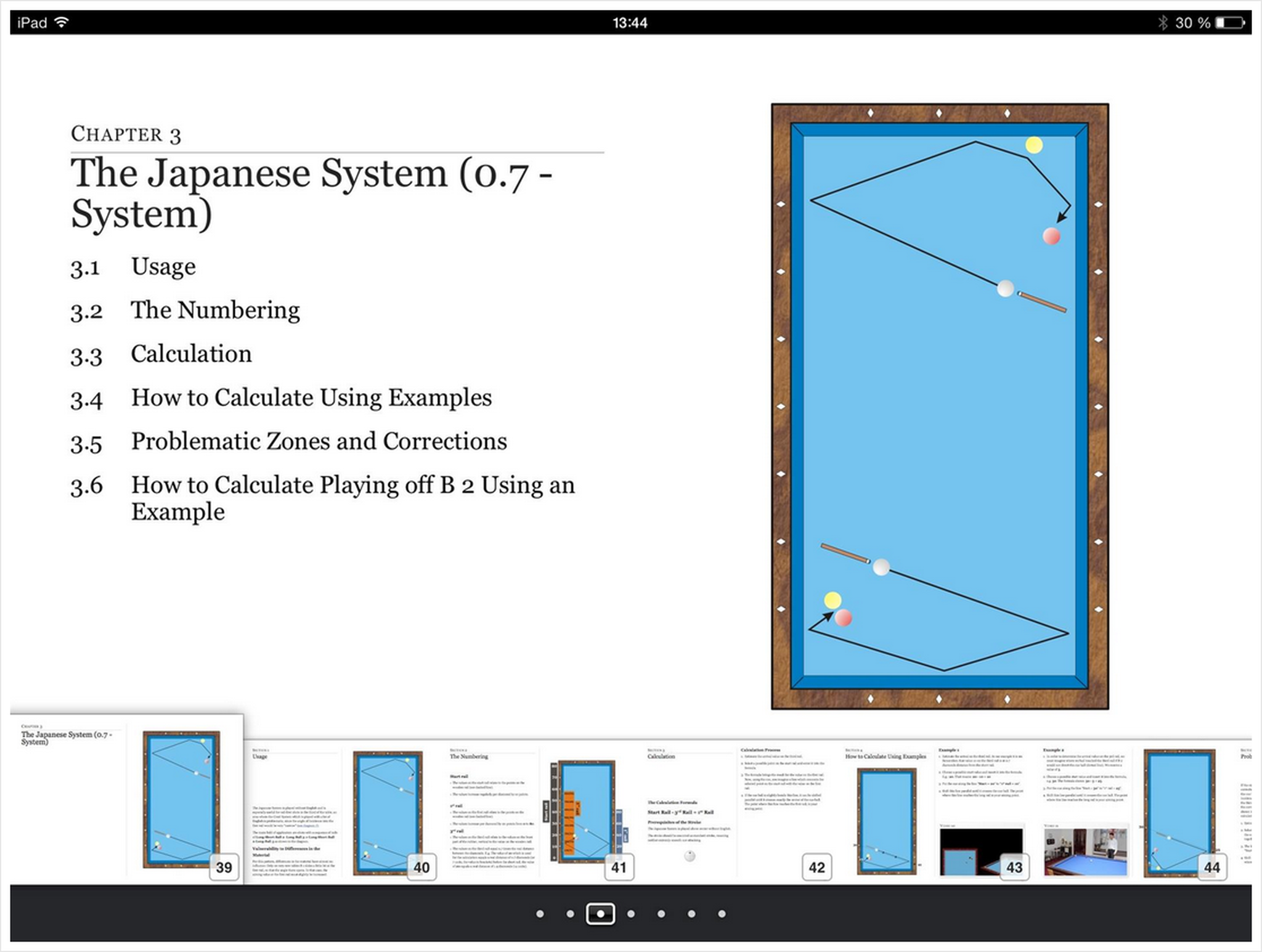Select the first chapter dot
This screenshot has width=1262, height=952.
coord(540,914)
